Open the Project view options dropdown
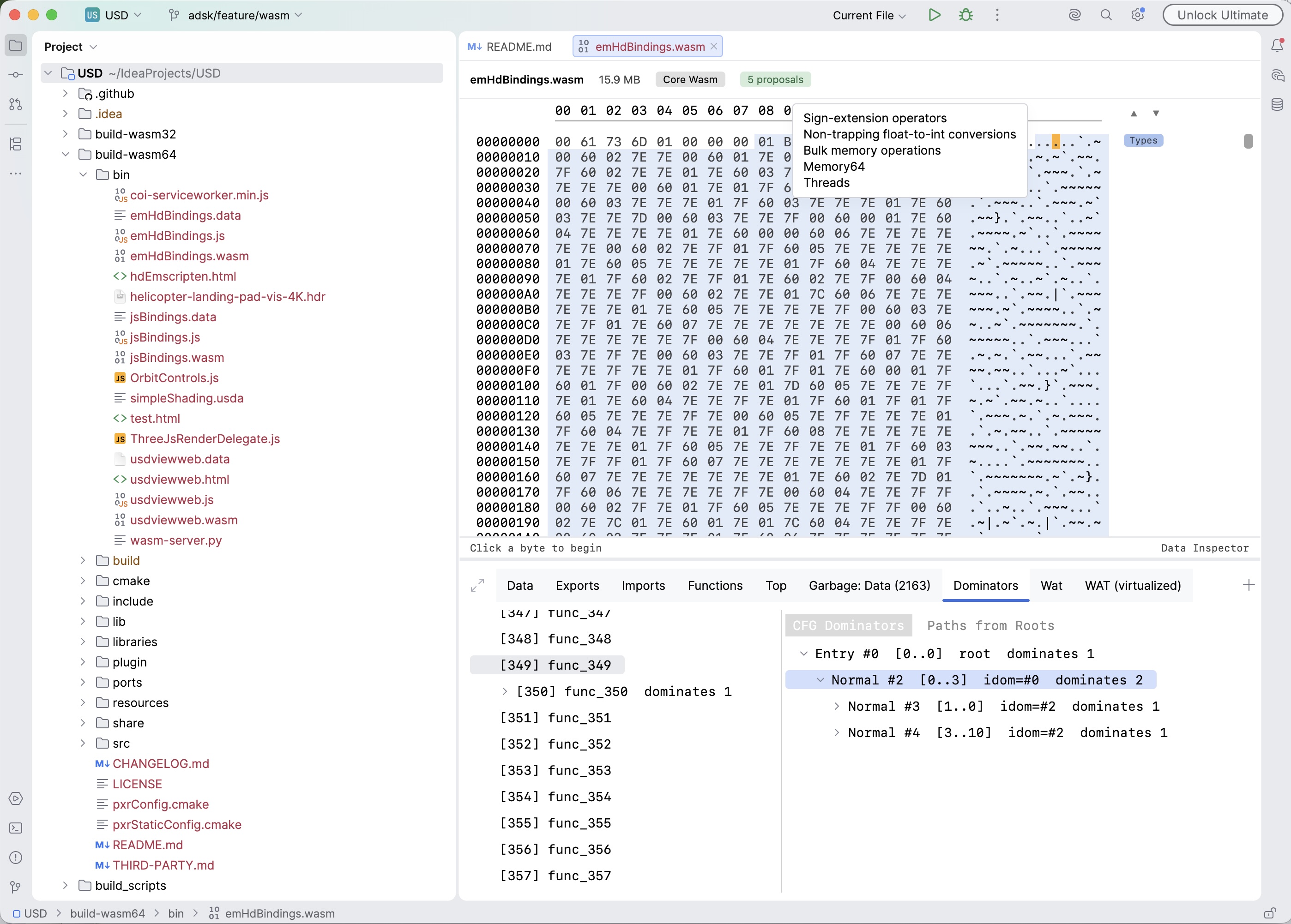1291x924 pixels. click(71, 47)
